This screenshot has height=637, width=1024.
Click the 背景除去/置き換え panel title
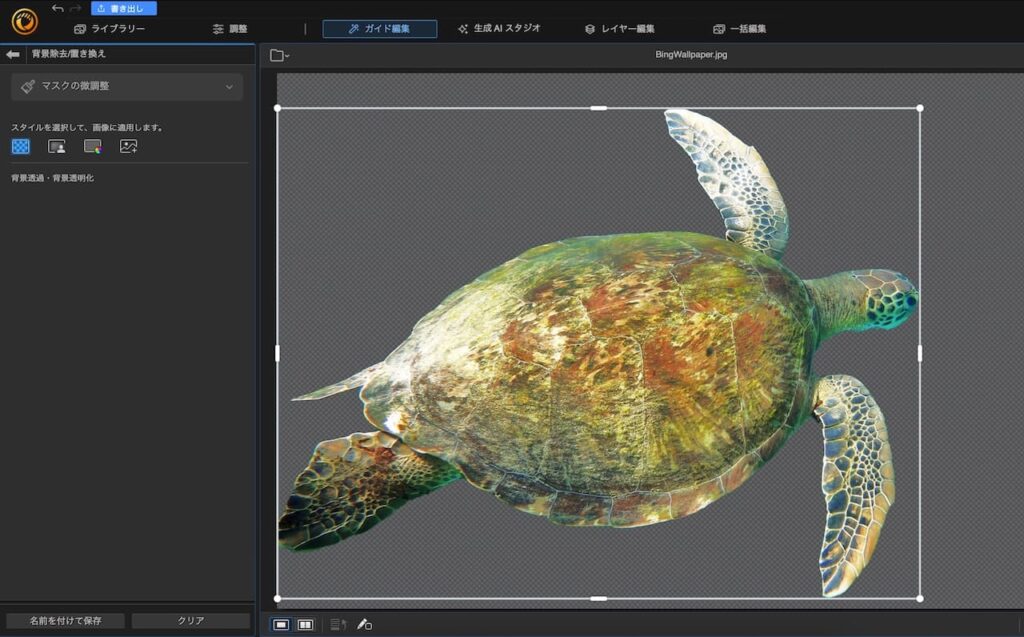[69, 54]
